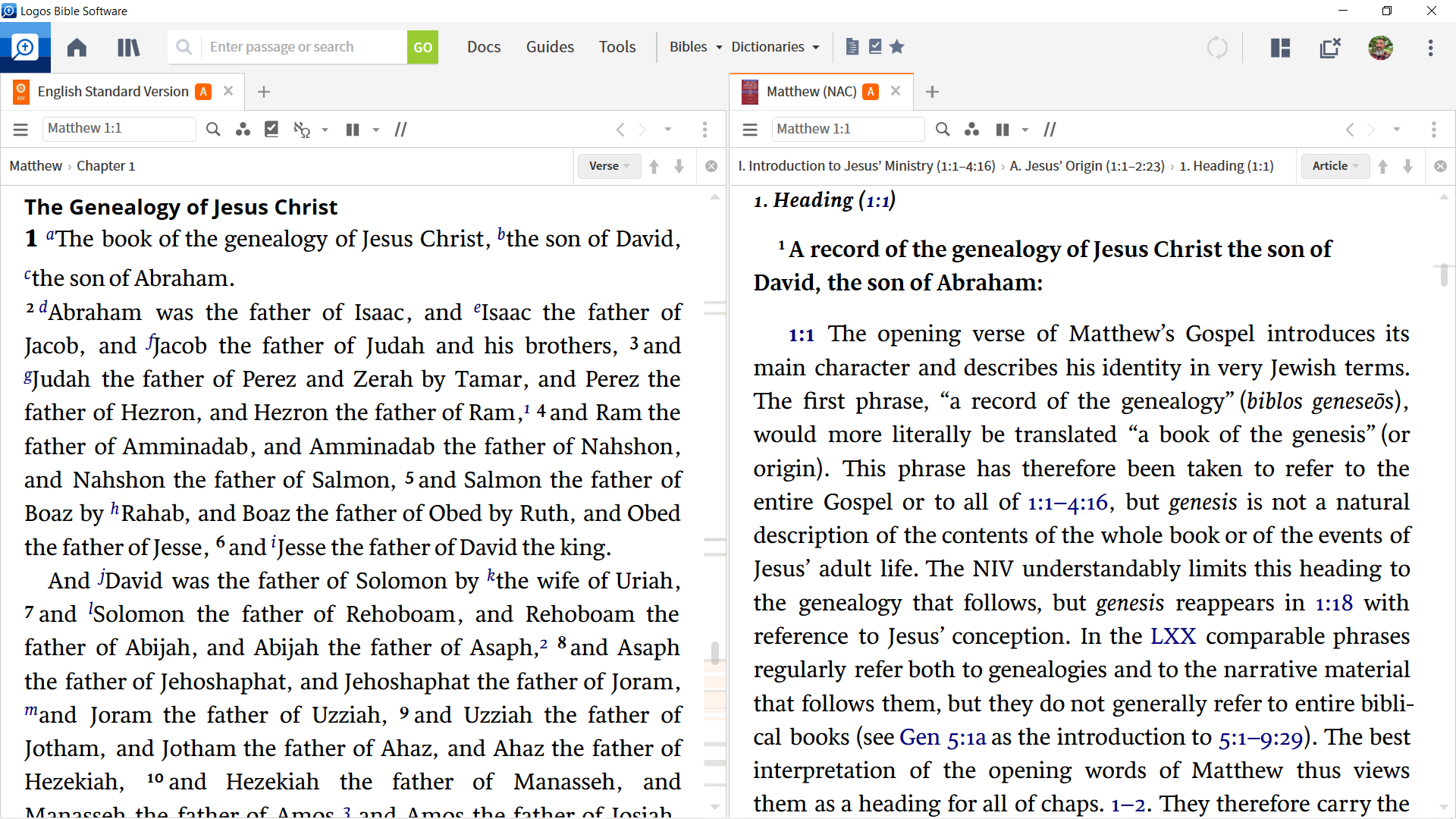Viewport: 1456px width, 819px height.
Task: Click the close all panels icon
Action: click(x=1330, y=48)
